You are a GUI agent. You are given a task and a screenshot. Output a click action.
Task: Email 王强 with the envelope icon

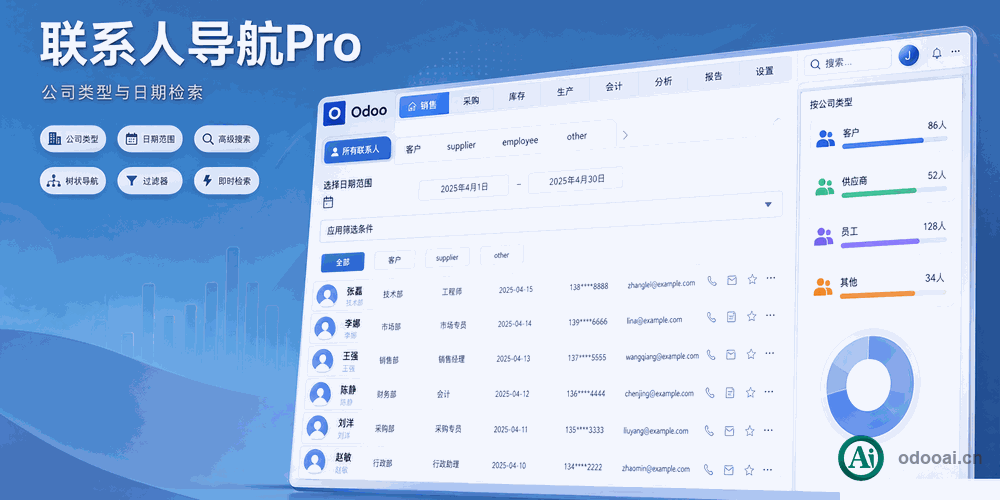[731, 355]
